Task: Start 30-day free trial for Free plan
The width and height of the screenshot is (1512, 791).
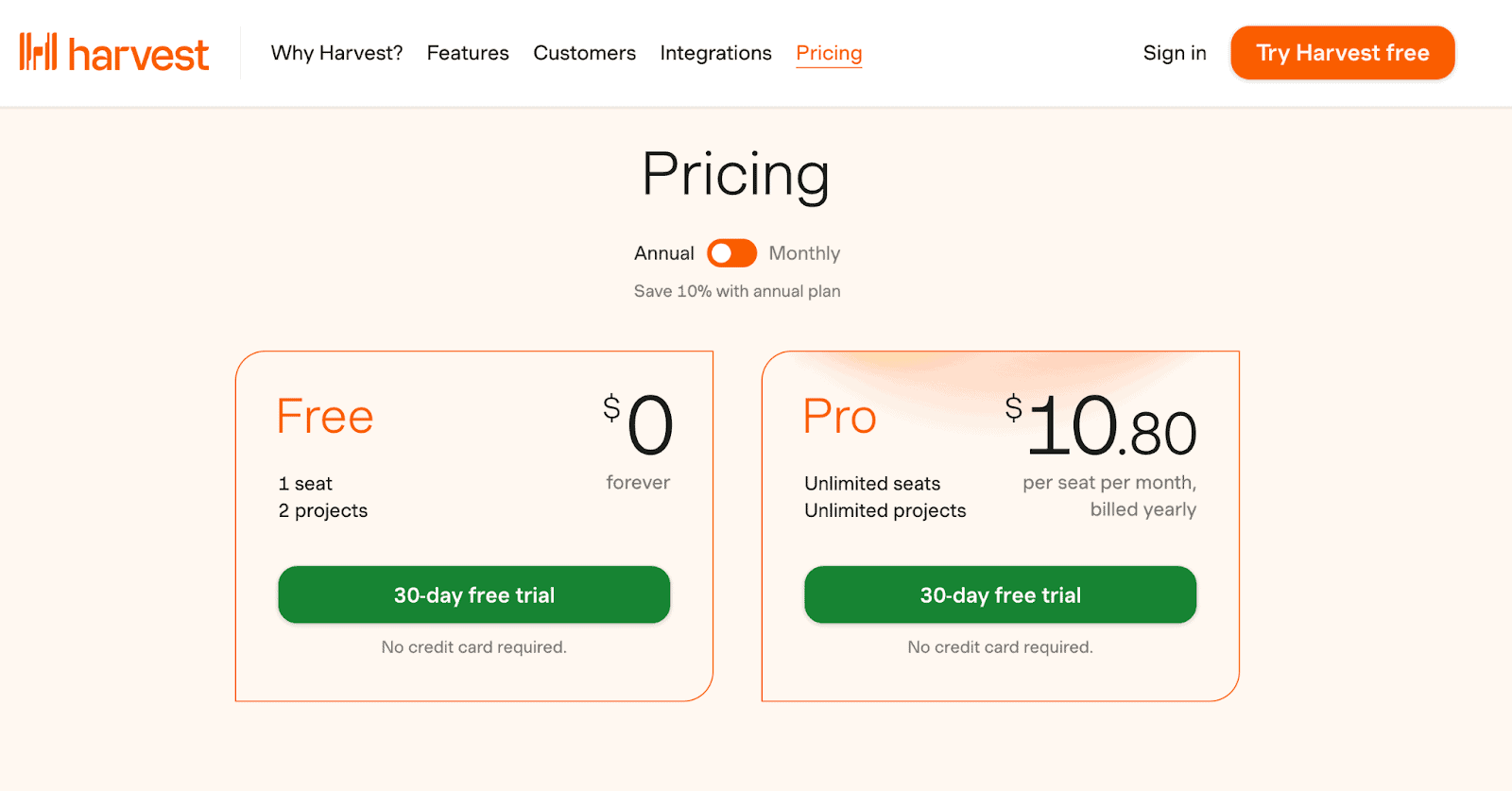Action: coord(473,594)
